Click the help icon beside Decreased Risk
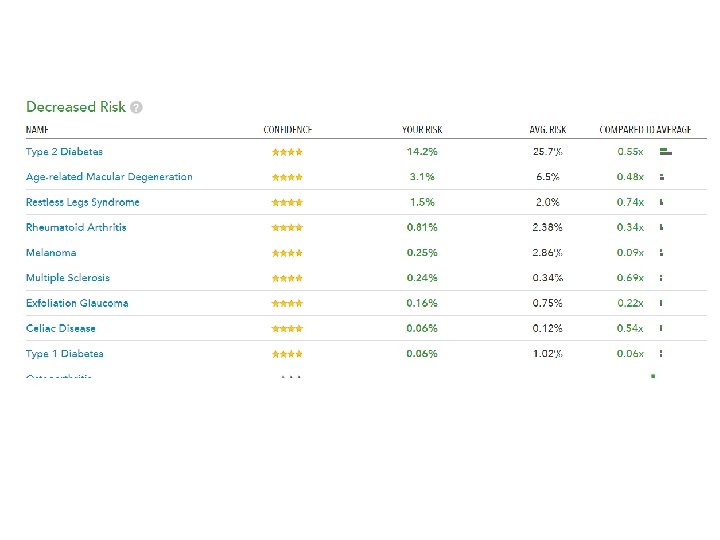 pos(136,107)
